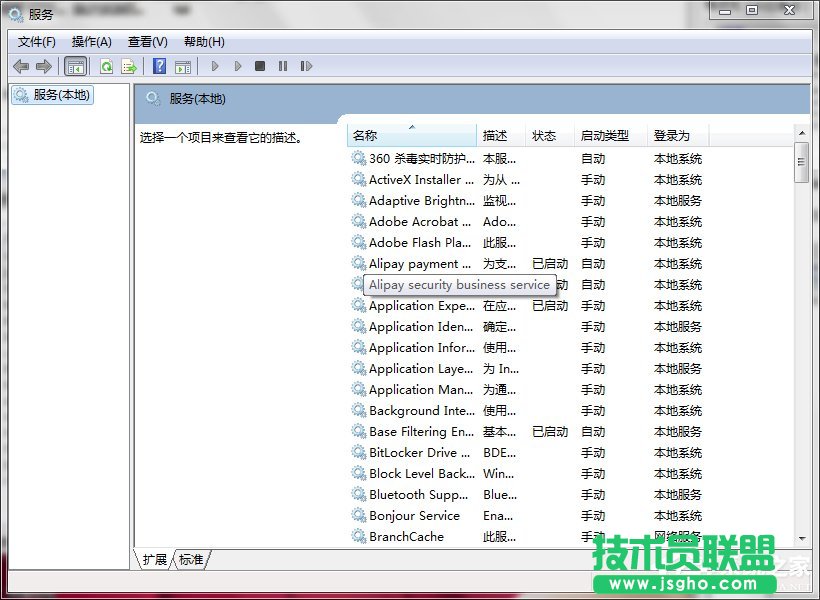
Task: Stop the selected service
Action: (259, 66)
